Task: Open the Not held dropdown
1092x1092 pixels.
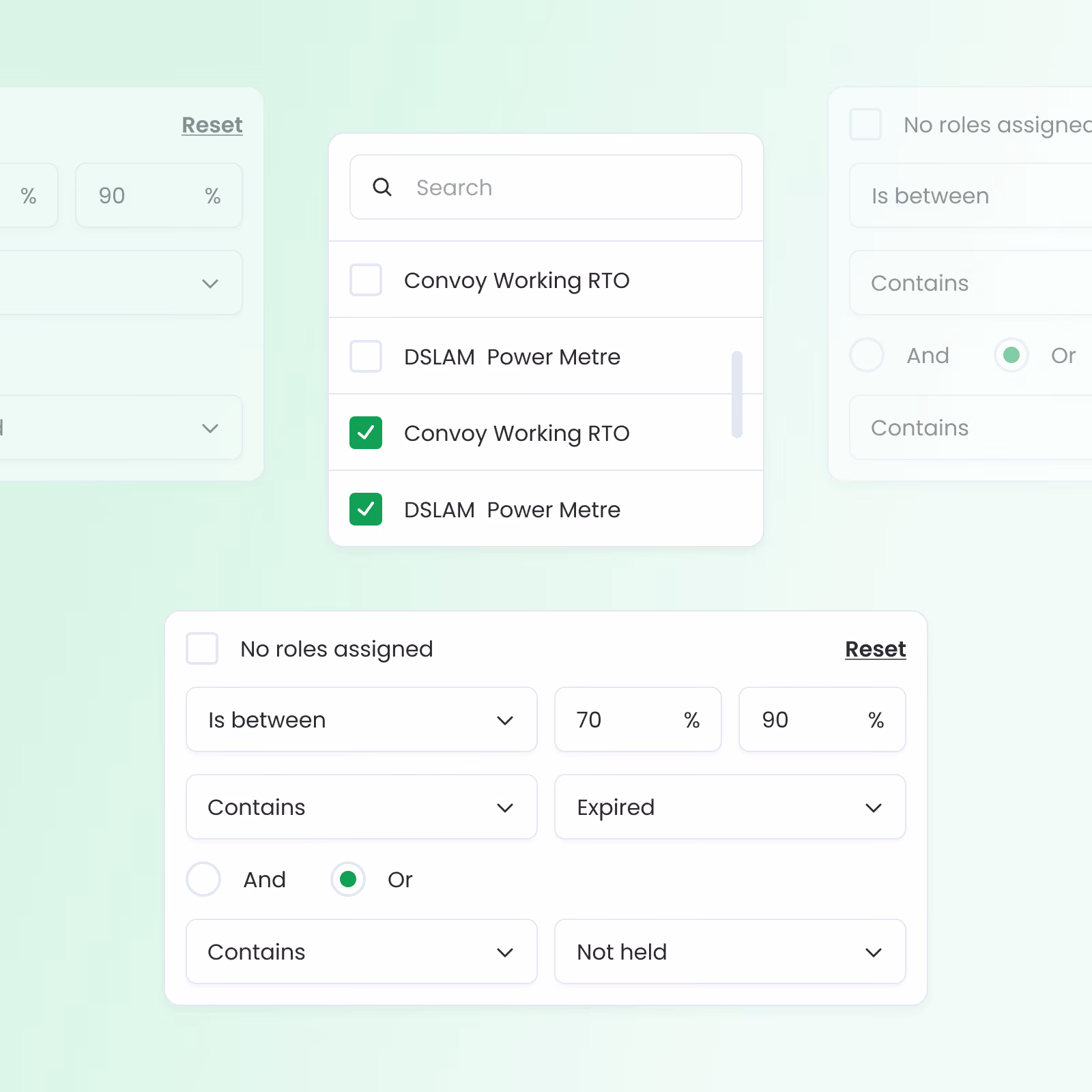Action: click(x=730, y=951)
